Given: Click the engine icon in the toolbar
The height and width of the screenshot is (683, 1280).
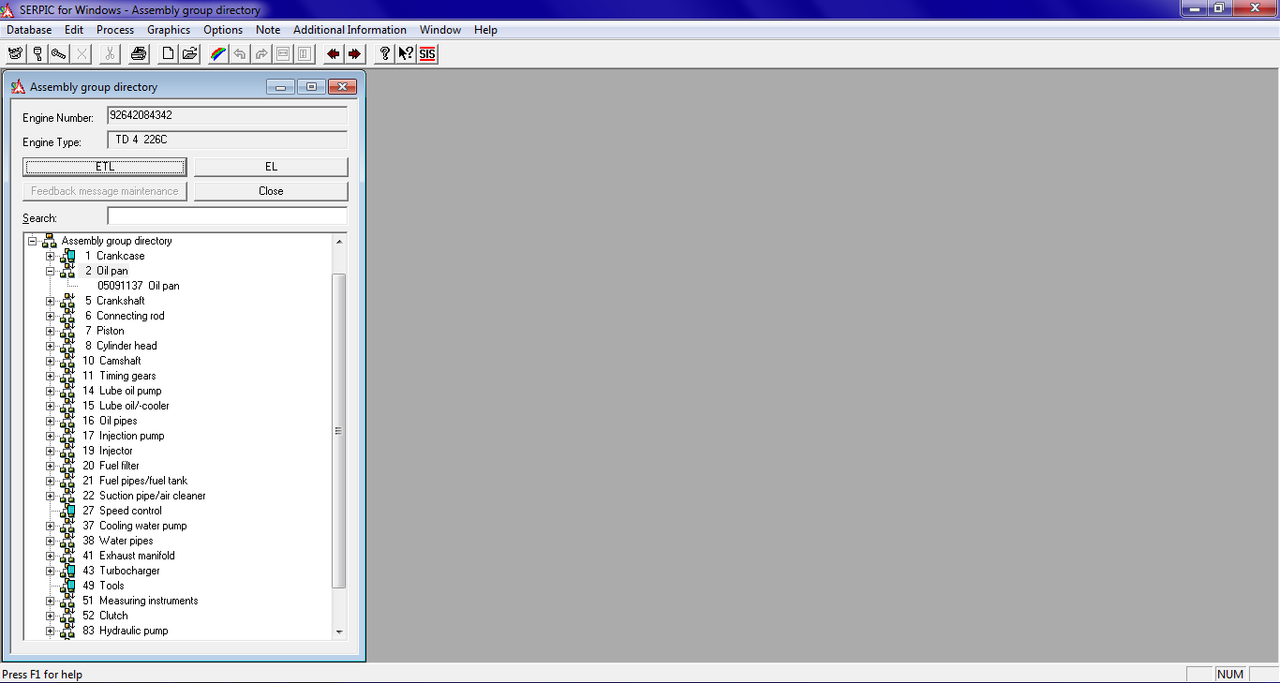Looking at the screenshot, I should click(15, 54).
